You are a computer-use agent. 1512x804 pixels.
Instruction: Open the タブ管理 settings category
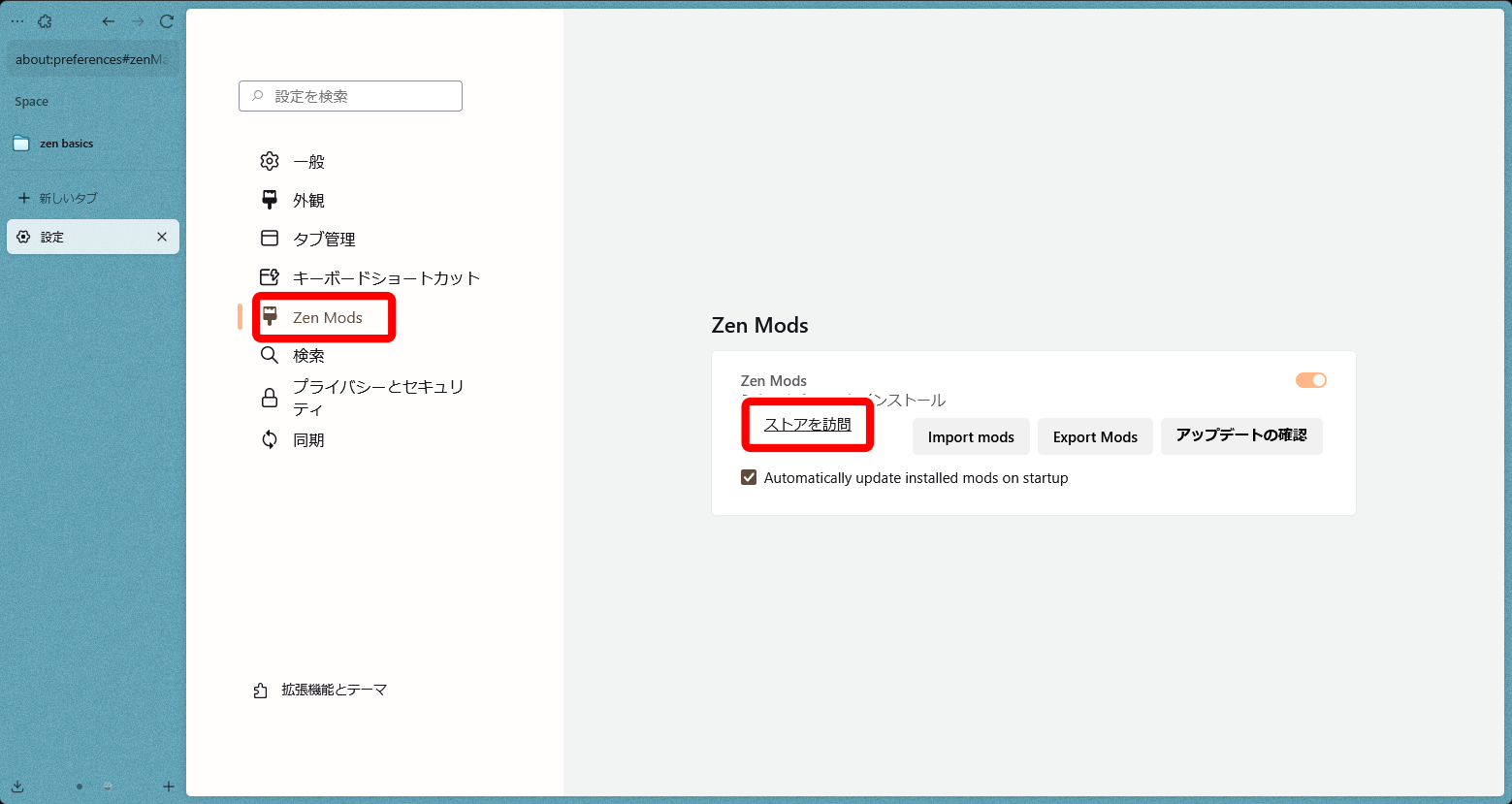pyautogui.click(x=307, y=240)
